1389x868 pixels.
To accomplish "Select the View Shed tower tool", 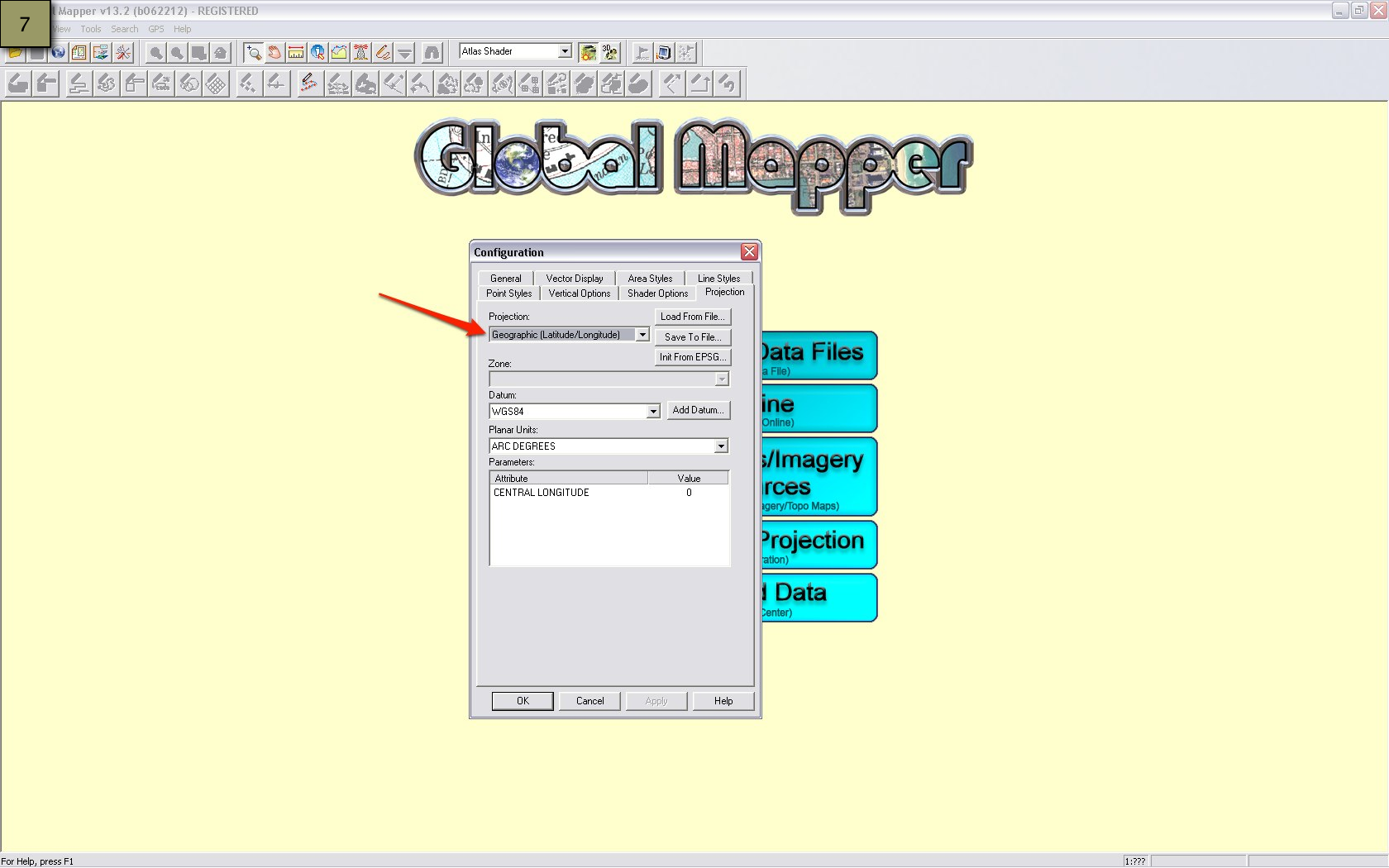I will tap(360, 52).
